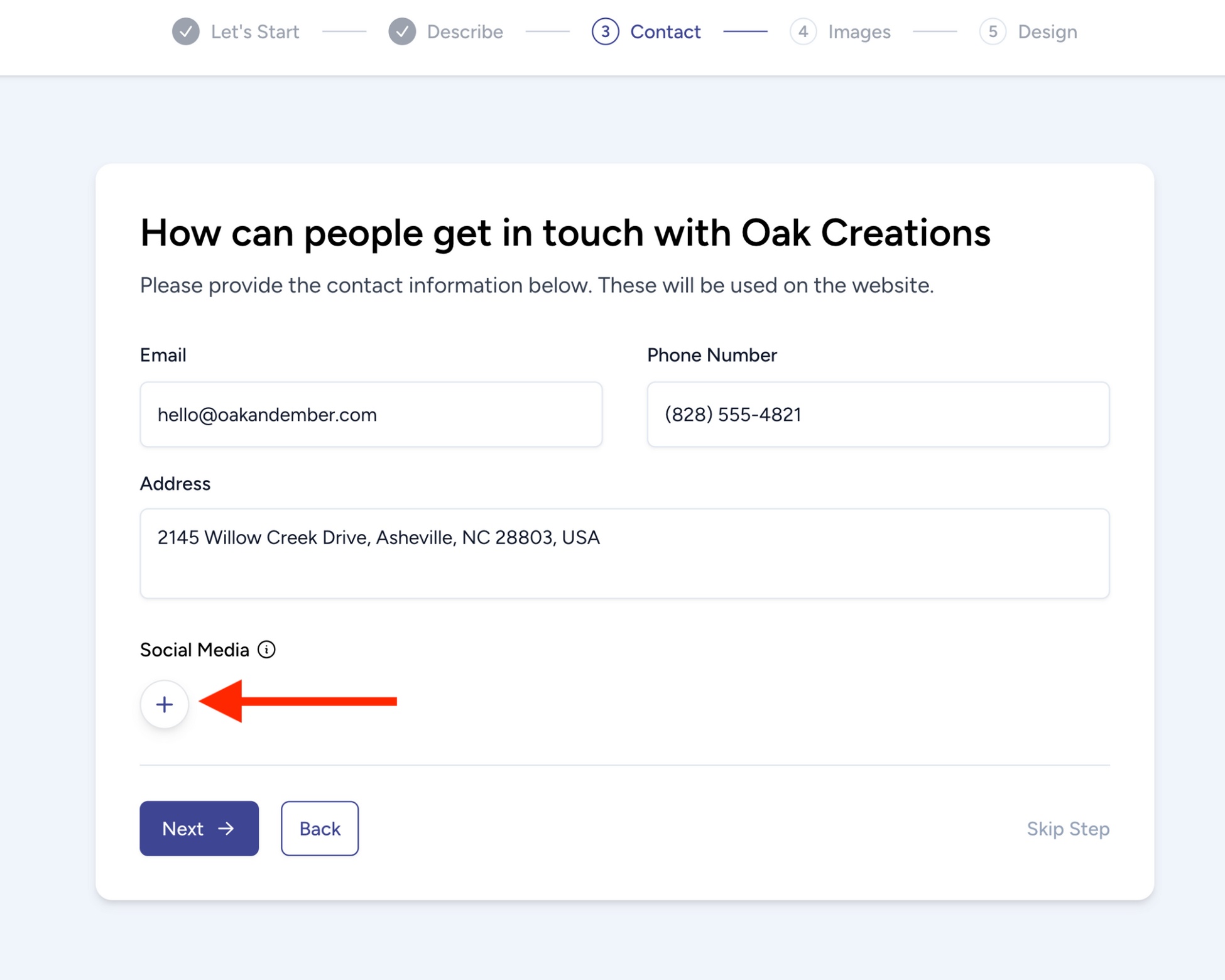Click the Skip Step link
The width and height of the screenshot is (1225, 980).
pyautogui.click(x=1068, y=829)
